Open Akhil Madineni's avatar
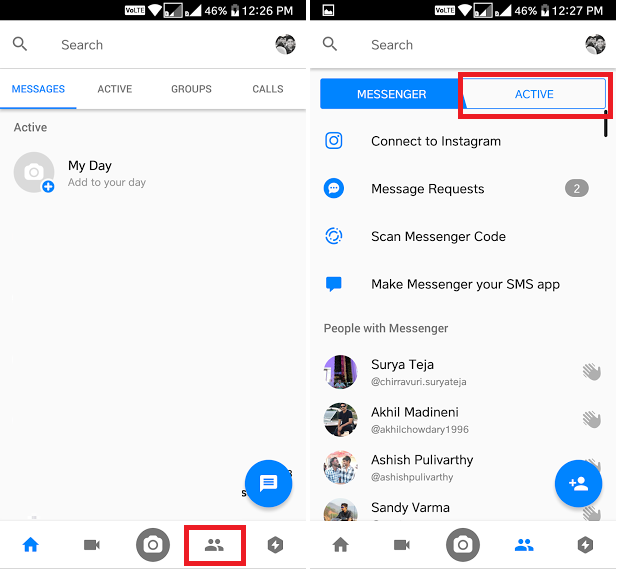The image size is (617, 569). (x=341, y=419)
